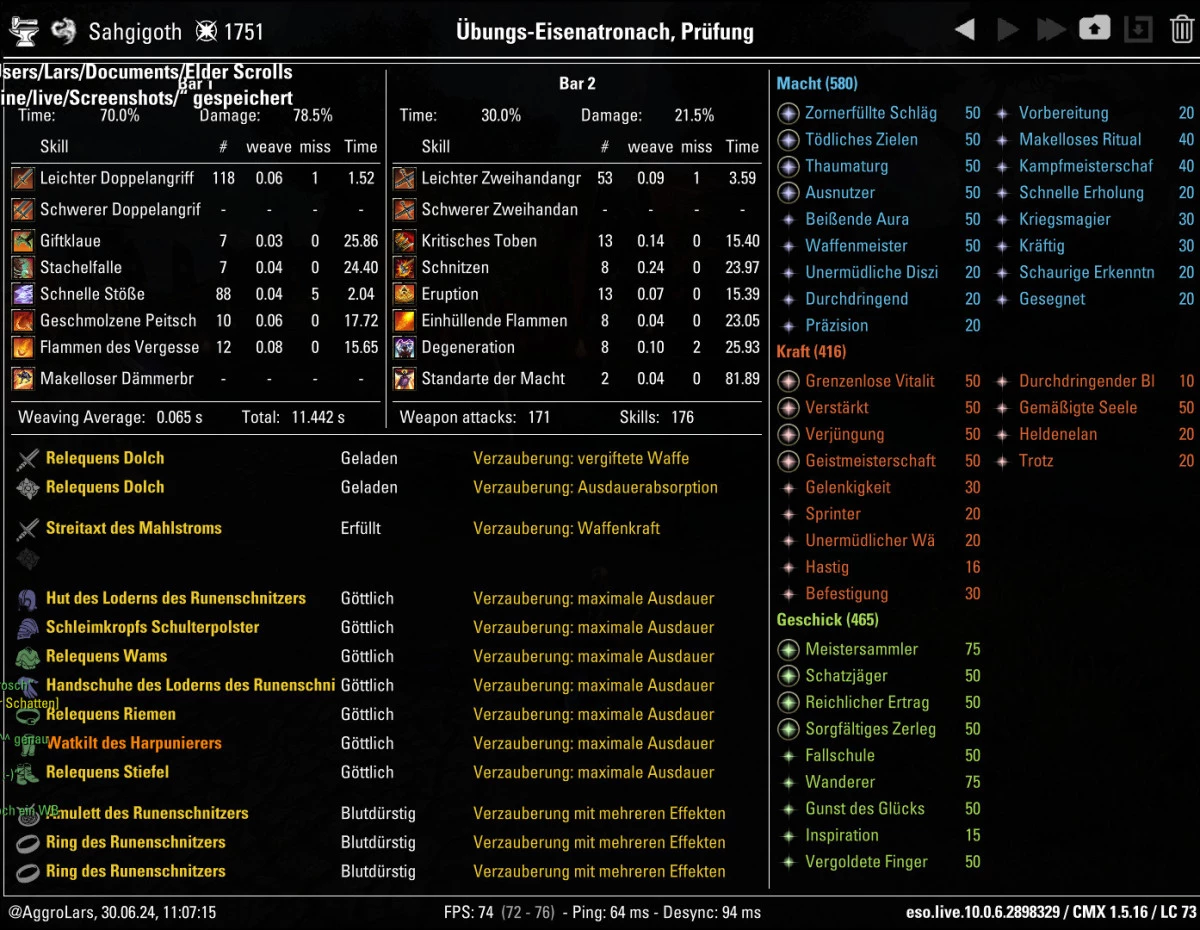Click the champion points icon near 1751

click(206, 31)
